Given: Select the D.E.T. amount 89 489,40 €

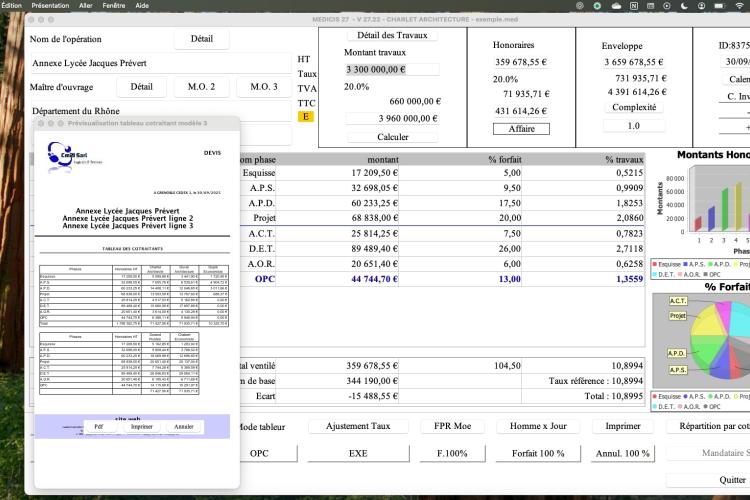Looking at the screenshot, I should coord(375,249).
